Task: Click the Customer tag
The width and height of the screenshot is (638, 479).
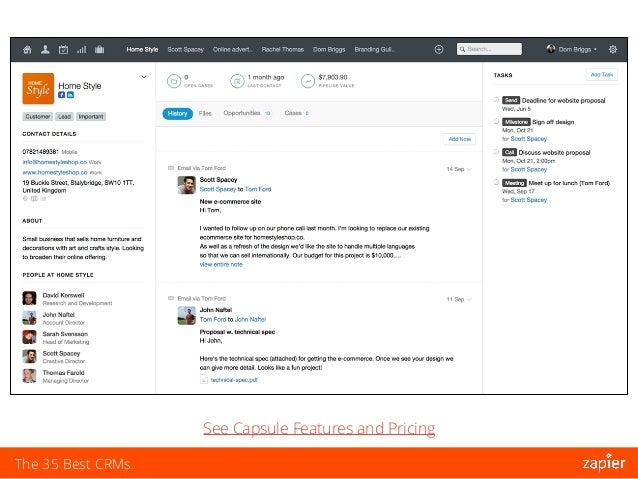Action: coord(37,116)
